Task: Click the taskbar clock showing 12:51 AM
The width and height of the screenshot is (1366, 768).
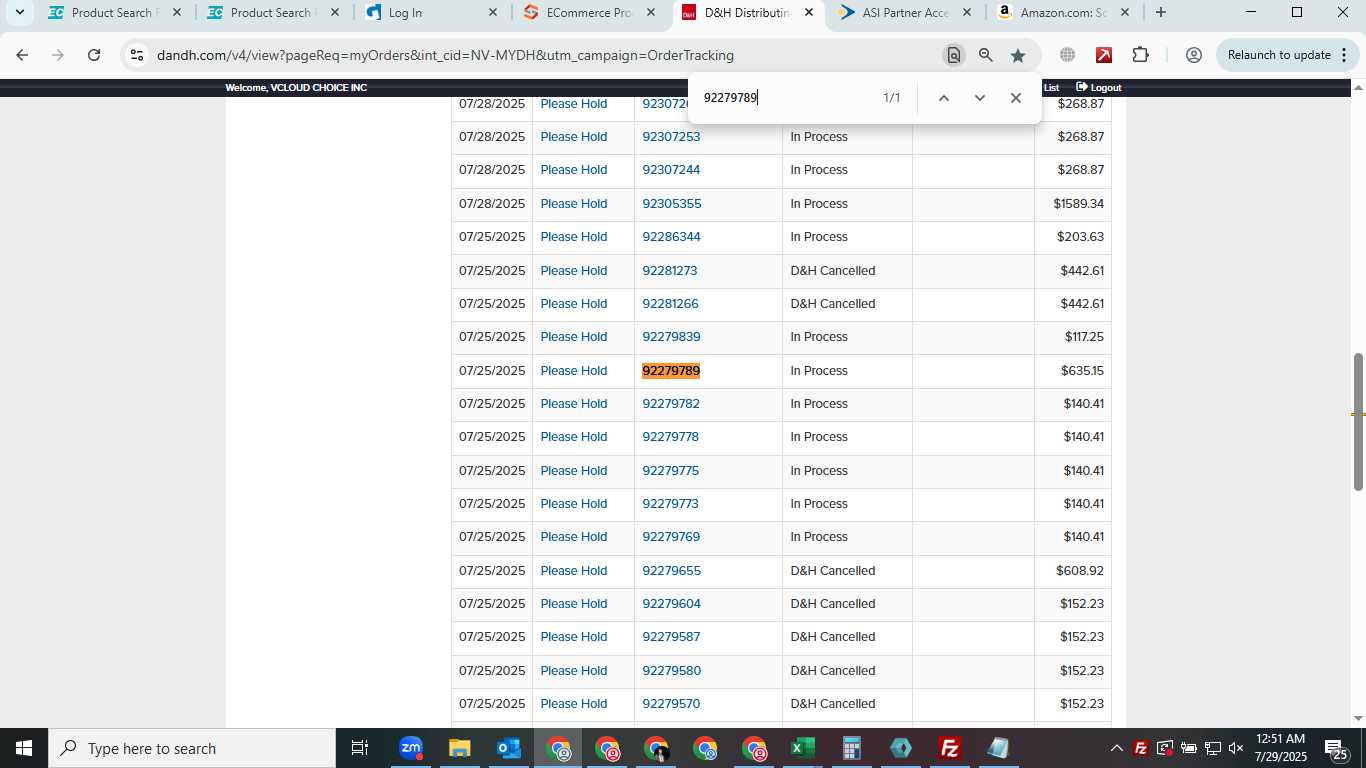Action: pos(1281,748)
